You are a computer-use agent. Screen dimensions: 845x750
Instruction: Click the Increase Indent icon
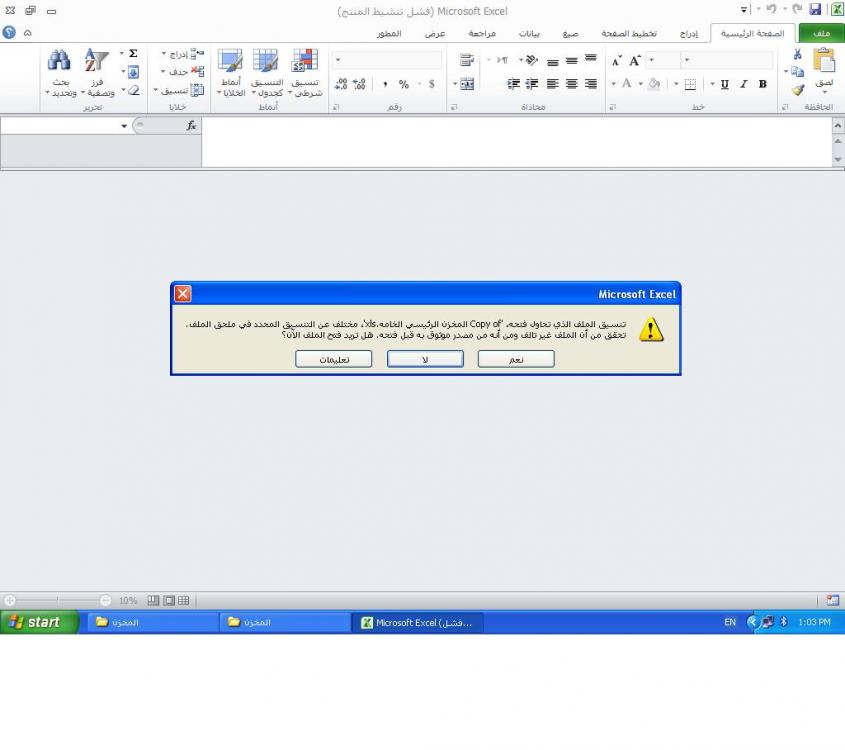tap(513, 84)
